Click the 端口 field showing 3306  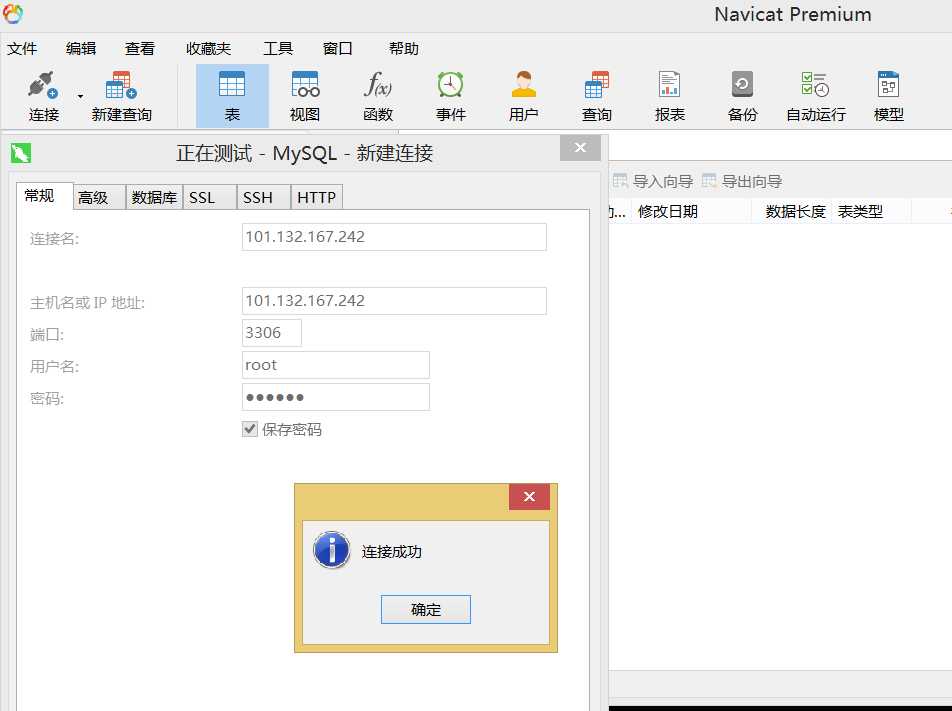tap(271, 333)
